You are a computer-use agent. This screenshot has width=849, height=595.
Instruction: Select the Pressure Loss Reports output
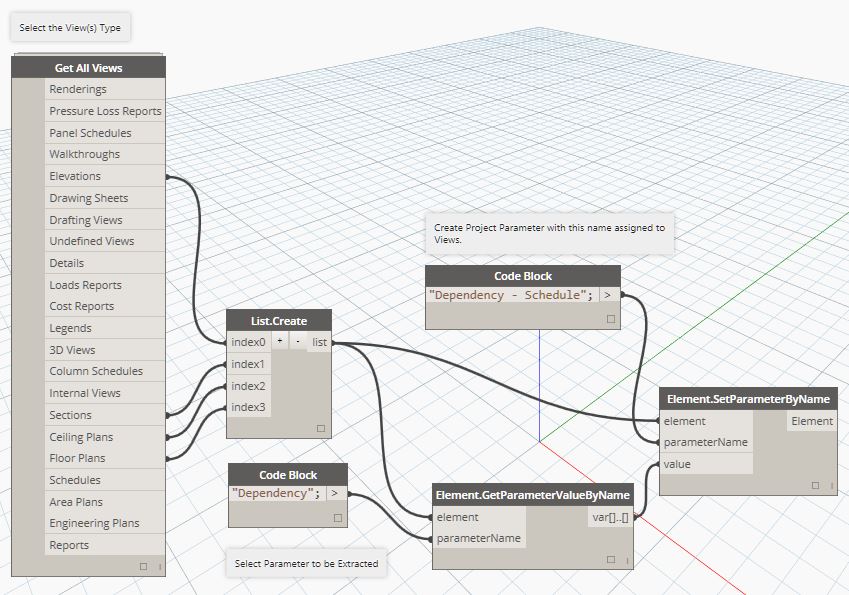click(105, 111)
